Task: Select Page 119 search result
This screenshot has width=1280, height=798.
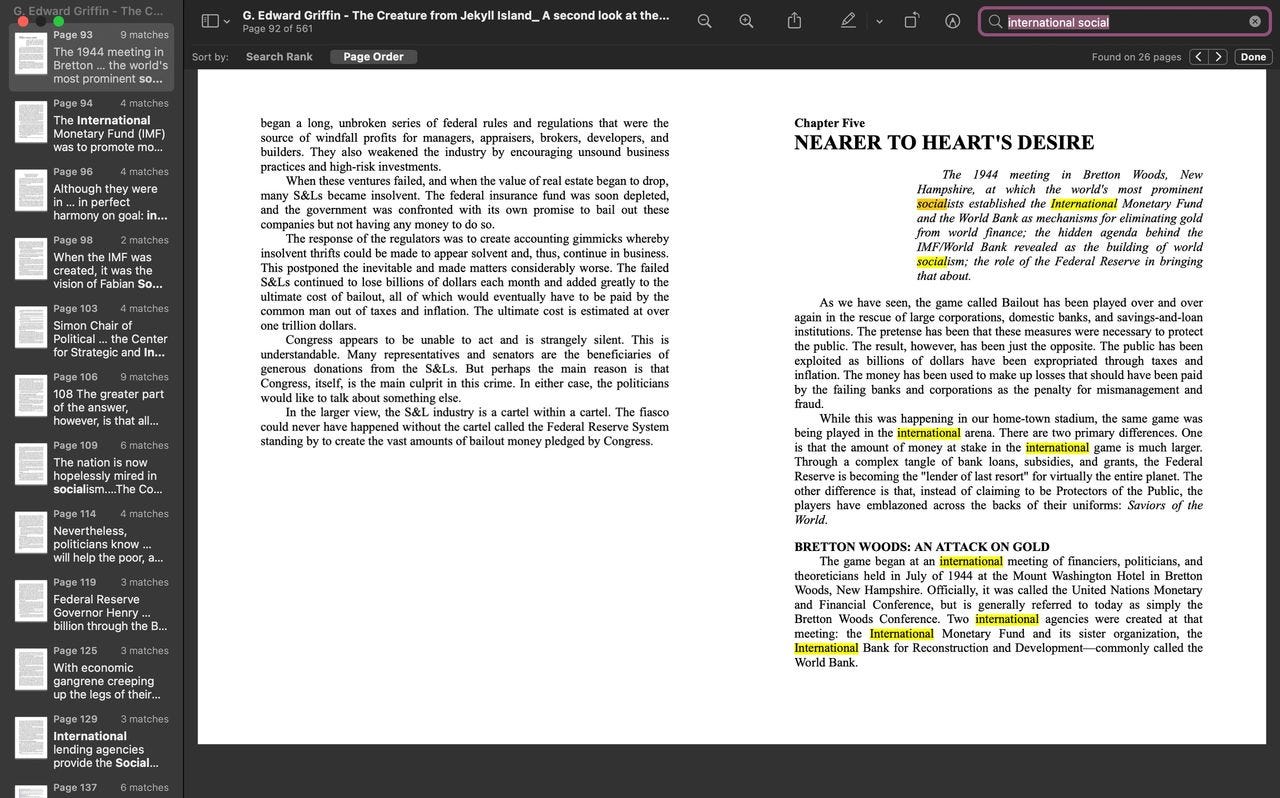Action: (92, 604)
